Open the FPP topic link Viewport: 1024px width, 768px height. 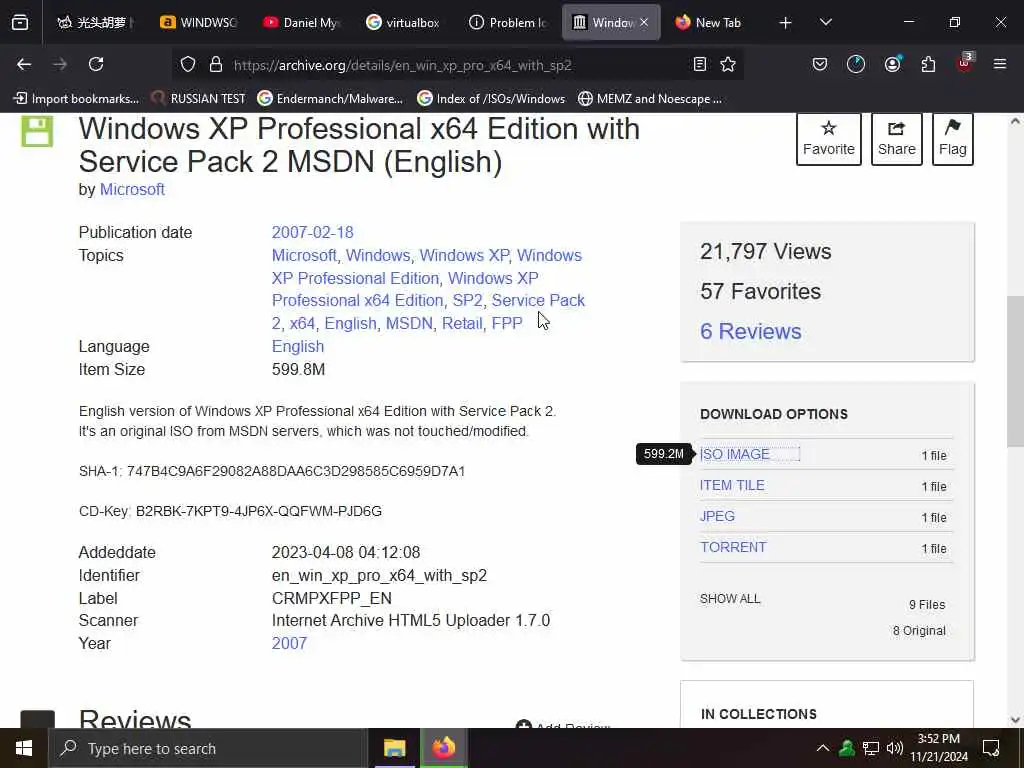(x=507, y=323)
